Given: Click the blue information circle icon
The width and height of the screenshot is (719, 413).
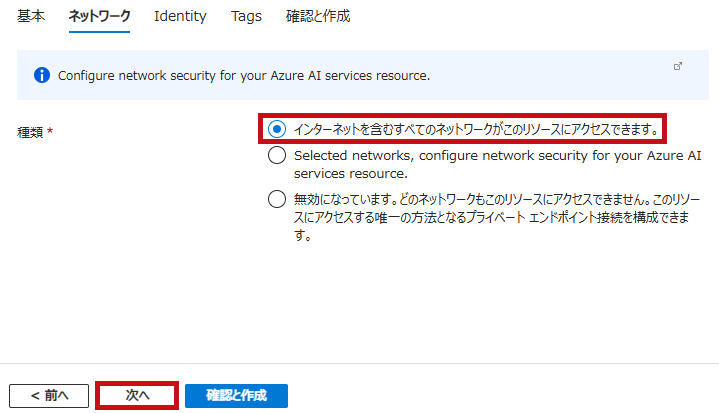Looking at the screenshot, I should pos(42,75).
